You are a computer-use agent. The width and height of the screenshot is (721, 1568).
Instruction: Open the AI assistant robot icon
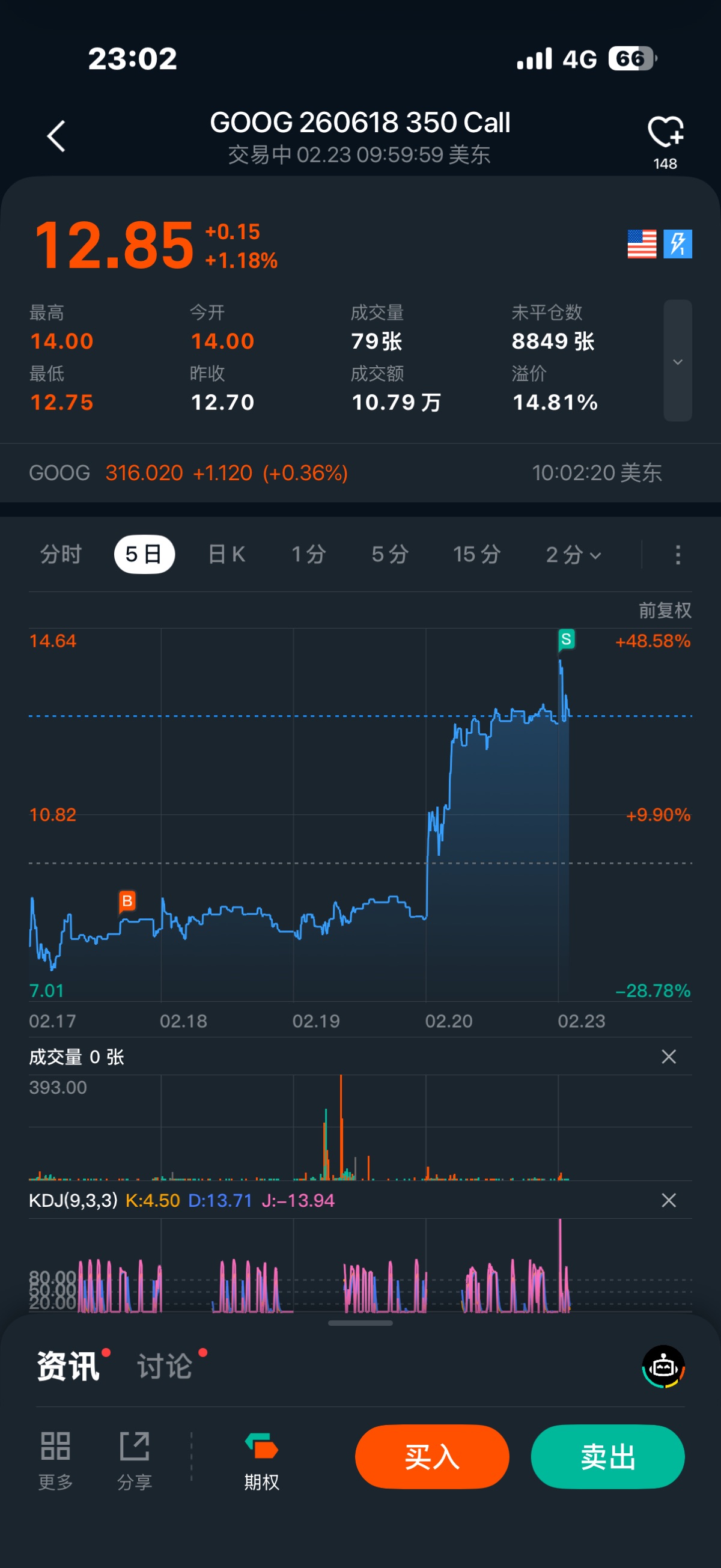click(x=663, y=1367)
